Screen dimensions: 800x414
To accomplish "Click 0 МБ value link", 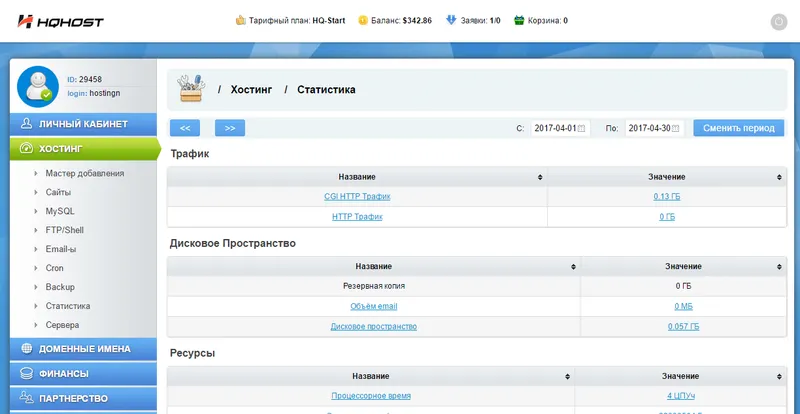I will [x=683, y=307].
